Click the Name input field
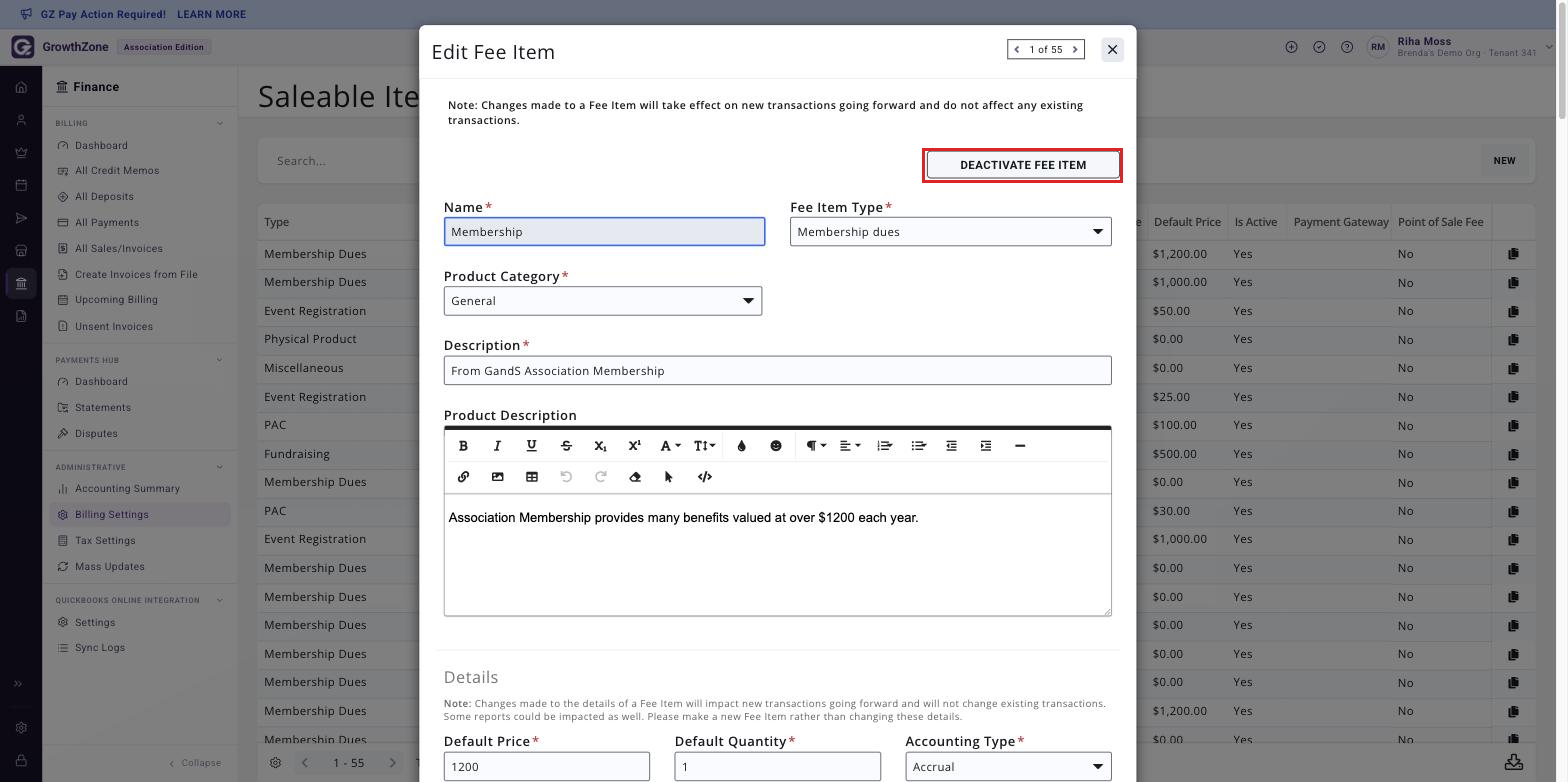 pyautogui.click(x=604, y=232)
